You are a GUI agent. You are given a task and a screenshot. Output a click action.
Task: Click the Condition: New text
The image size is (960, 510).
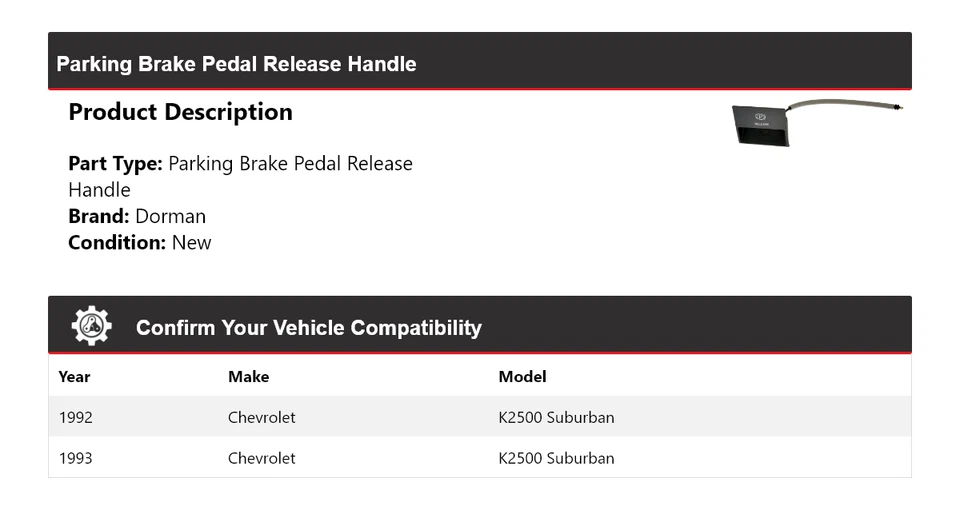[x=140, y=242]
